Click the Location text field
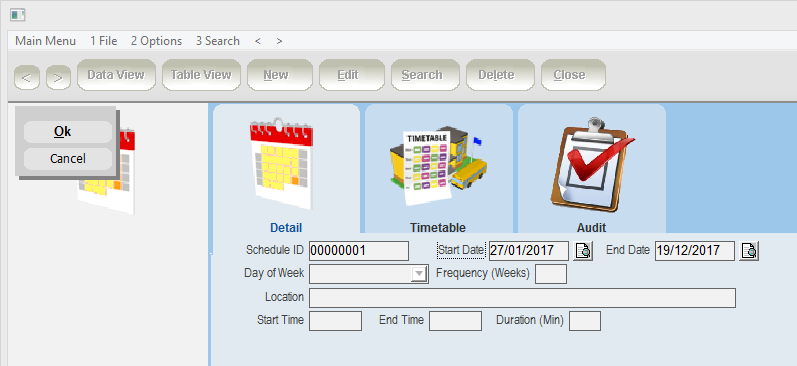 (x=522, y=298)
